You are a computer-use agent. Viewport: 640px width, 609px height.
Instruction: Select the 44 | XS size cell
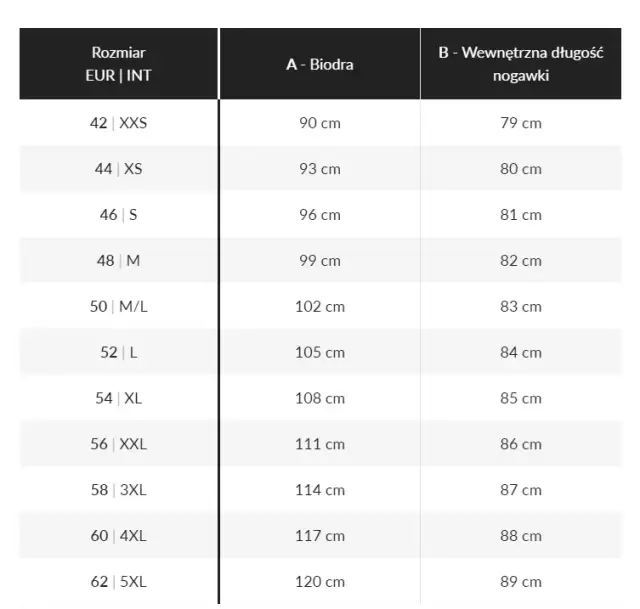(118, 169)
